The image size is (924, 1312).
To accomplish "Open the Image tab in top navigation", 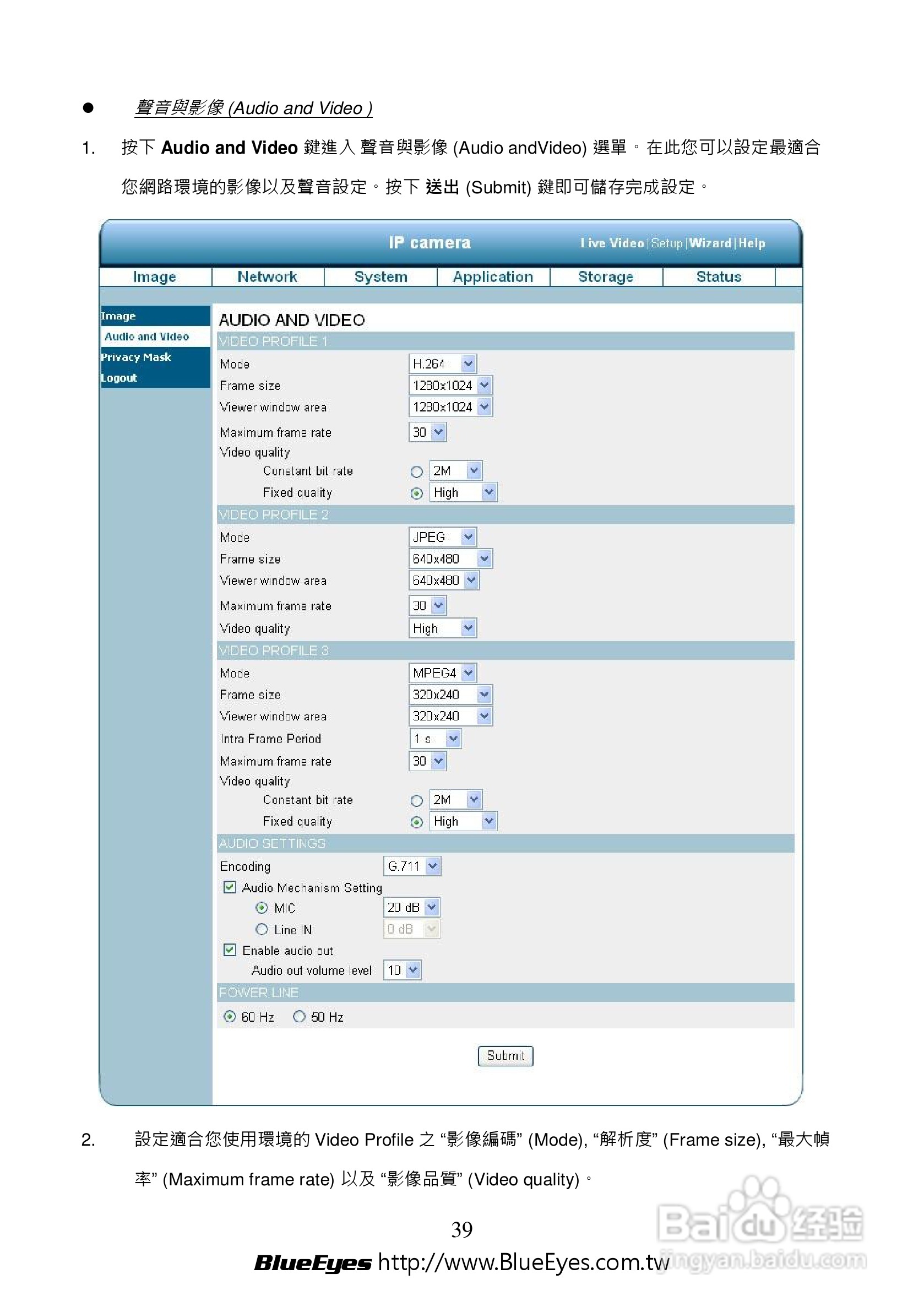I will 155,277.
